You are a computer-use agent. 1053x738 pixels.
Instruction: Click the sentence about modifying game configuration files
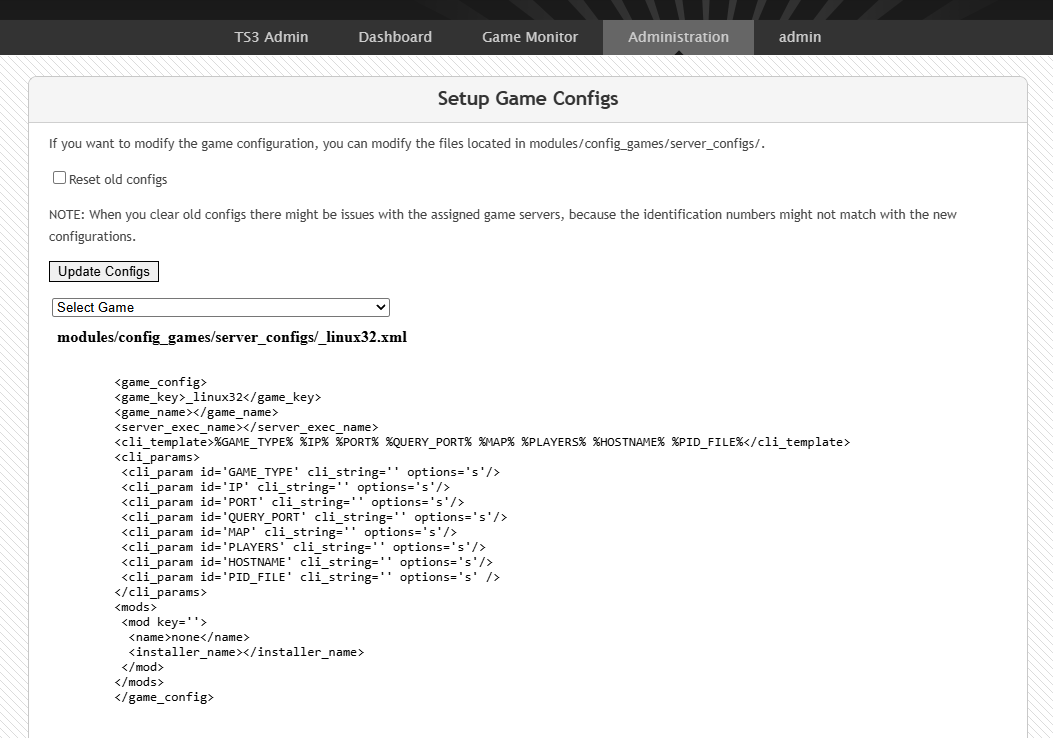click(407, 144)
